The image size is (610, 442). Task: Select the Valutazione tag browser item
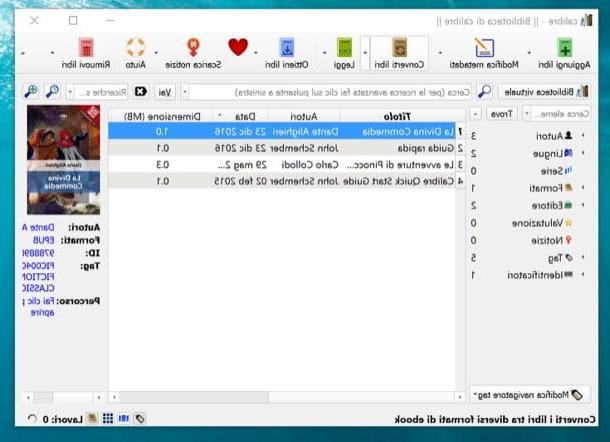[x=542, y=223]
